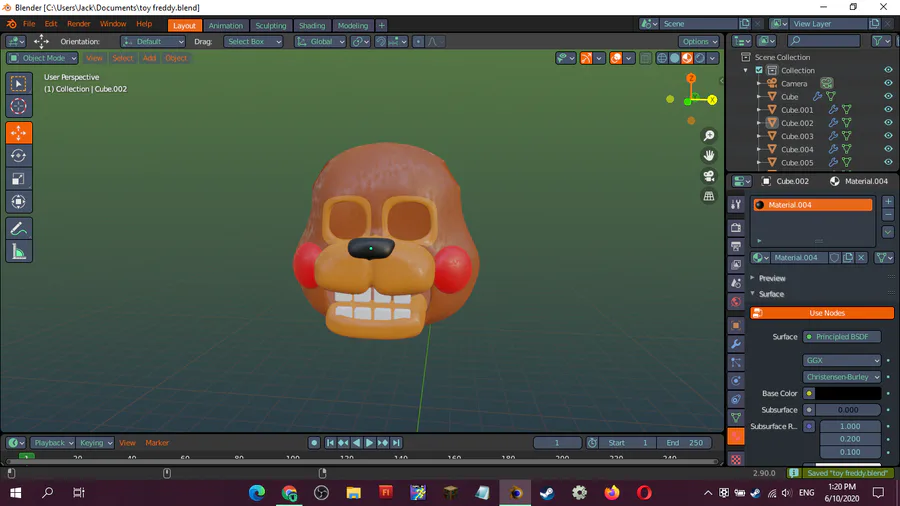Unlink Material.004 with the X icon

[861, 258]
